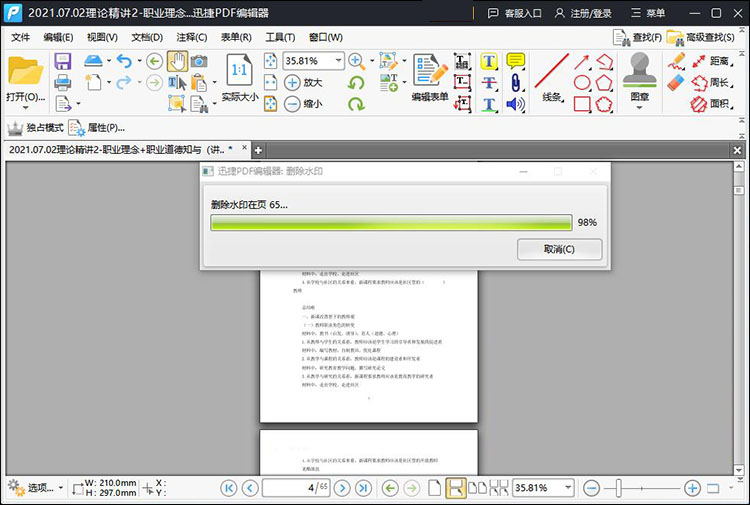Click the page number input field

(x=296, y=488)
